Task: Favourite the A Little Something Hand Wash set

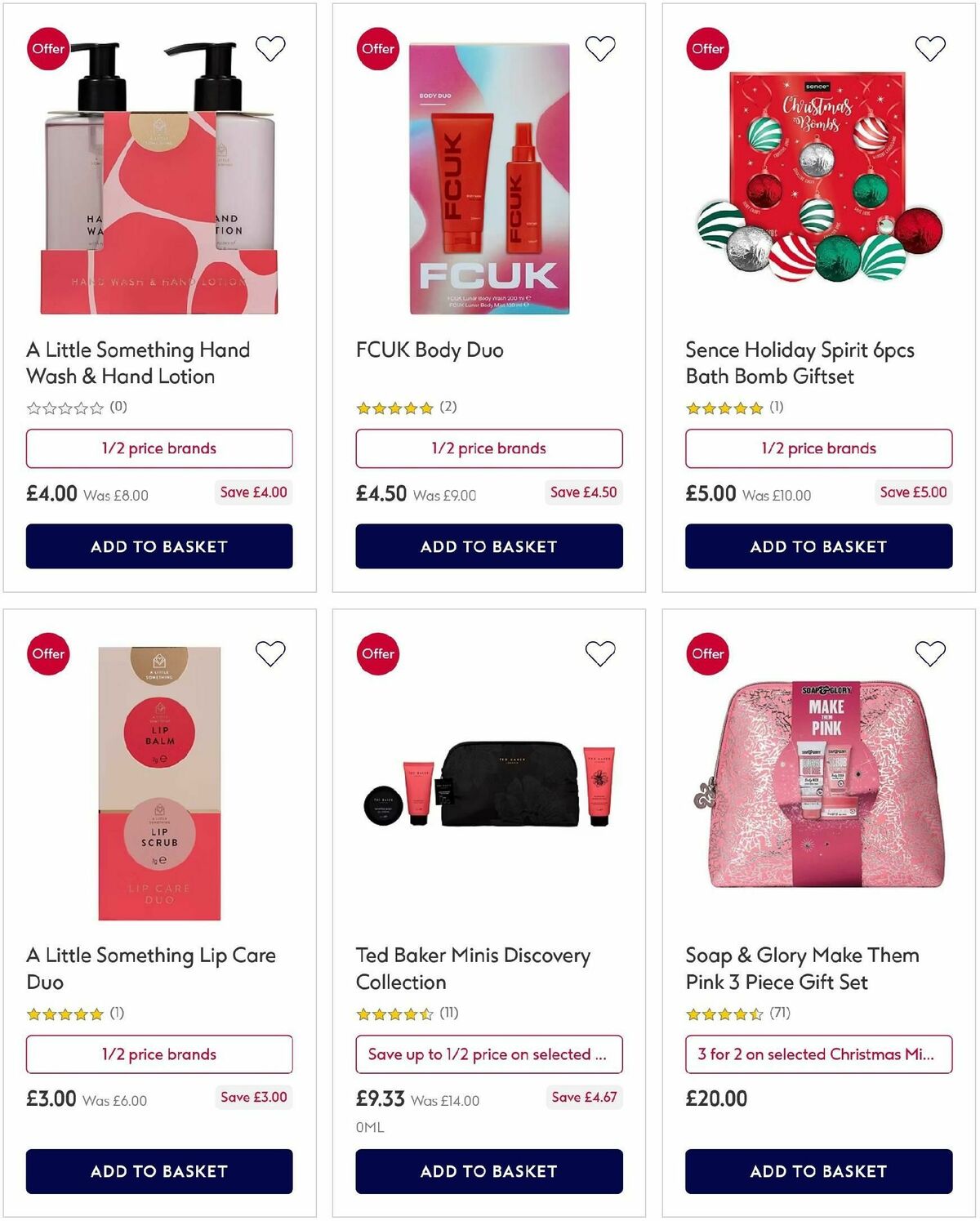Action: click(270, 47)
